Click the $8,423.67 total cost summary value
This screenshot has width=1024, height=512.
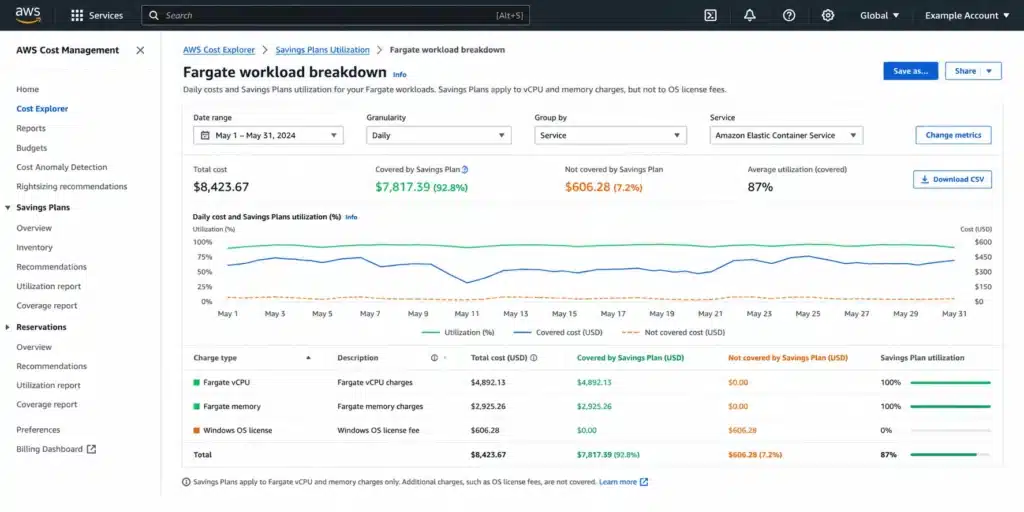(x=221, y=187)
